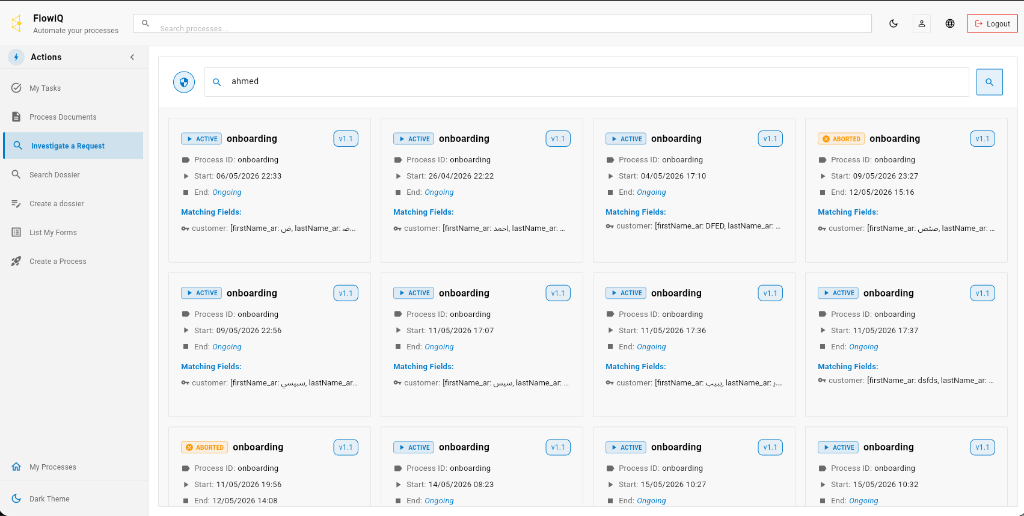
Task: Click v1.1 badge on card starting 04/05/2026 17:10
Action: (770, 138)
